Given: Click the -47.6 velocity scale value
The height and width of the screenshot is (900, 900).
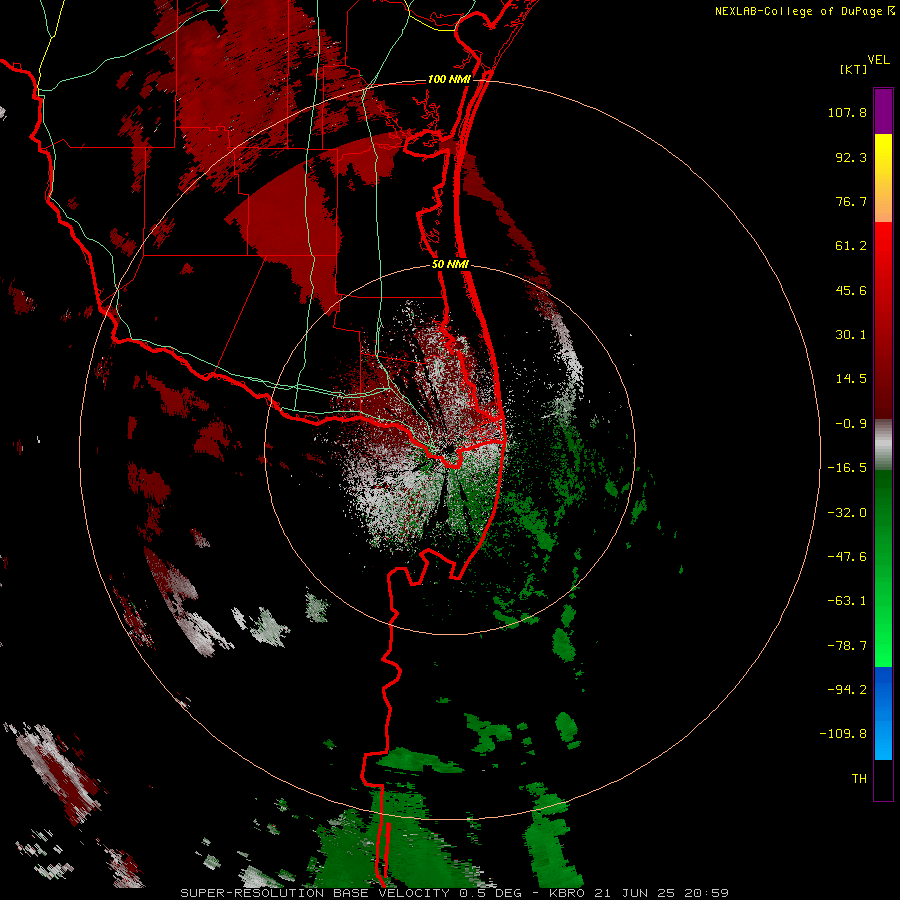Looking at the screenshot, I should click(847, 557).
